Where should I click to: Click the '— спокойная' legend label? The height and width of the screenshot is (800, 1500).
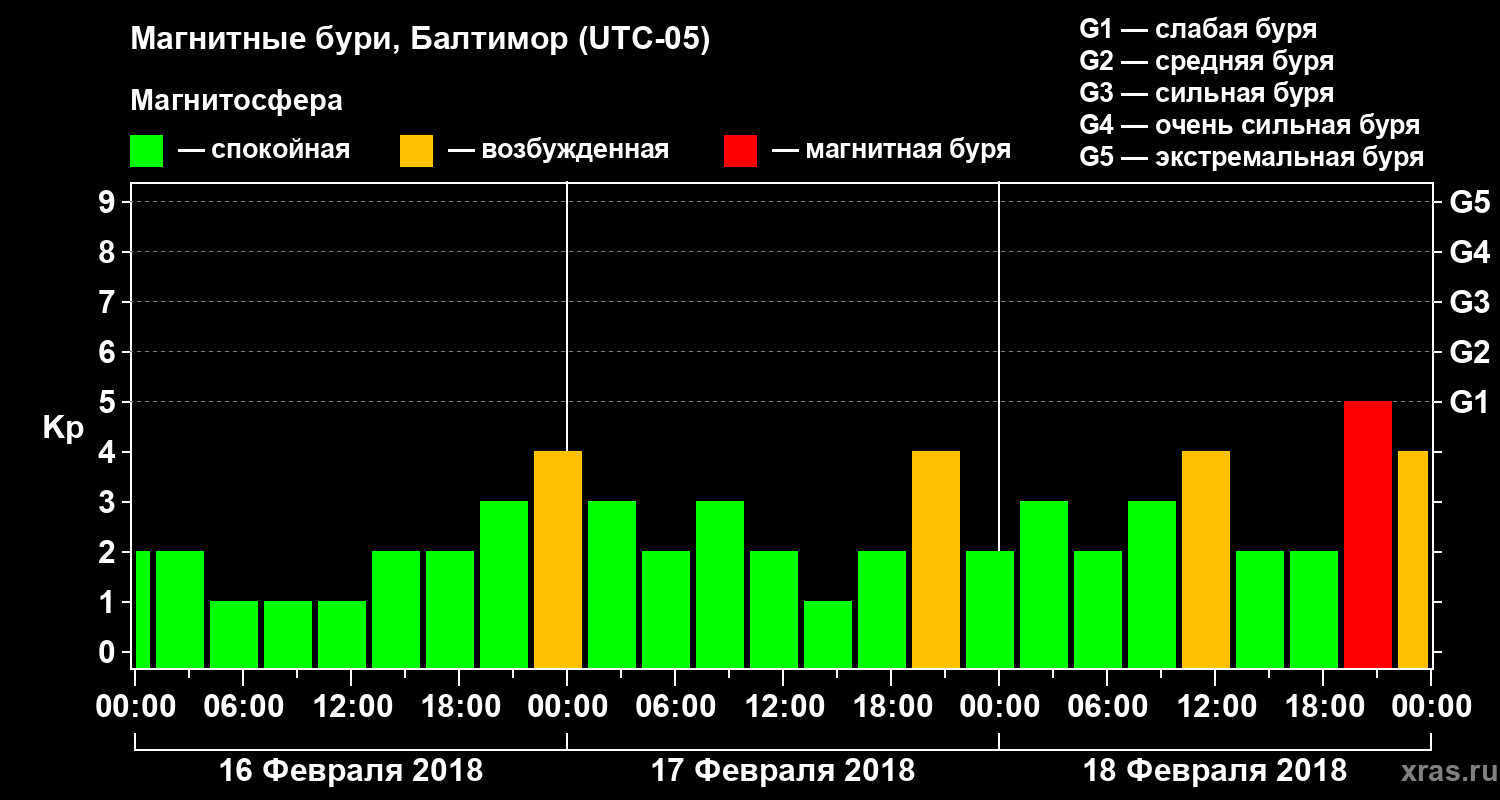click(x=264, y=151)
